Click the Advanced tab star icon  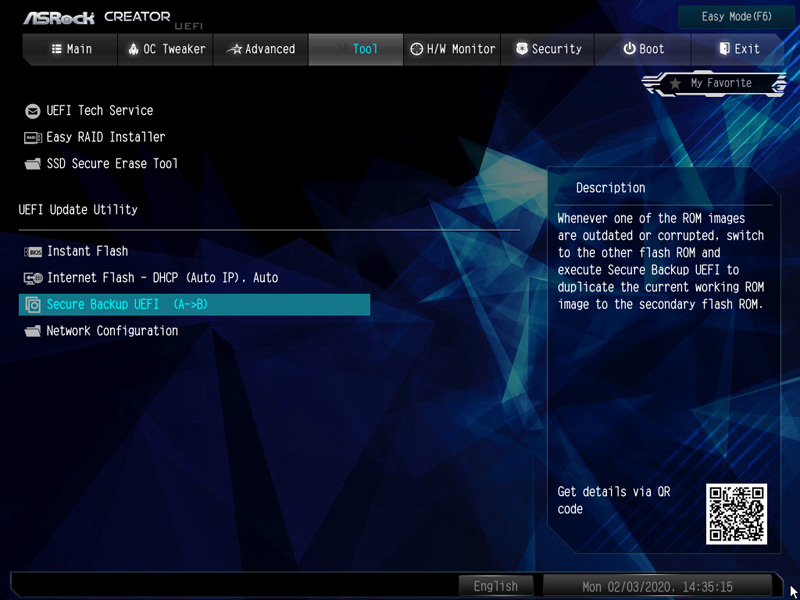pyautogui.click(x=234, y=49)
